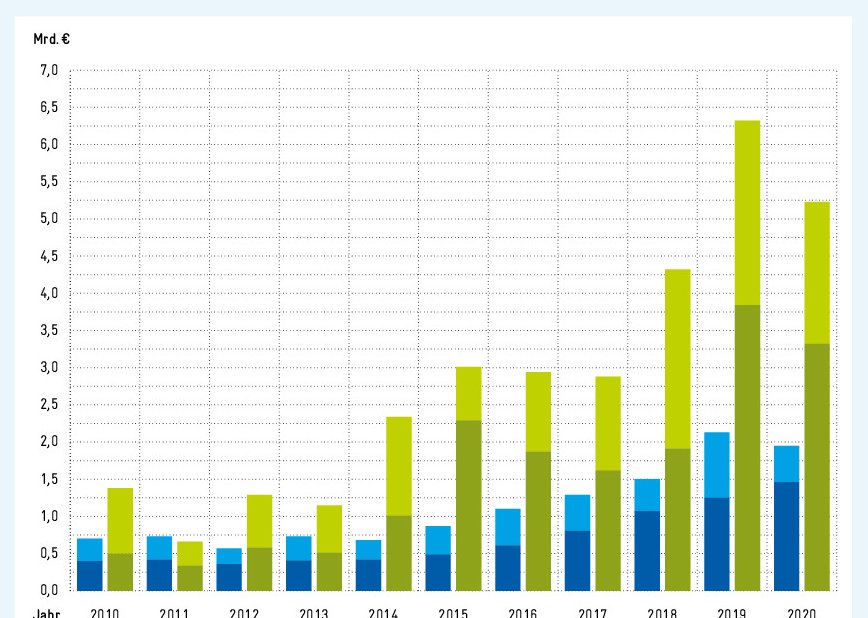Select the lime green segment for 2016
Viewport: 868px width, 618px height.
538,411
